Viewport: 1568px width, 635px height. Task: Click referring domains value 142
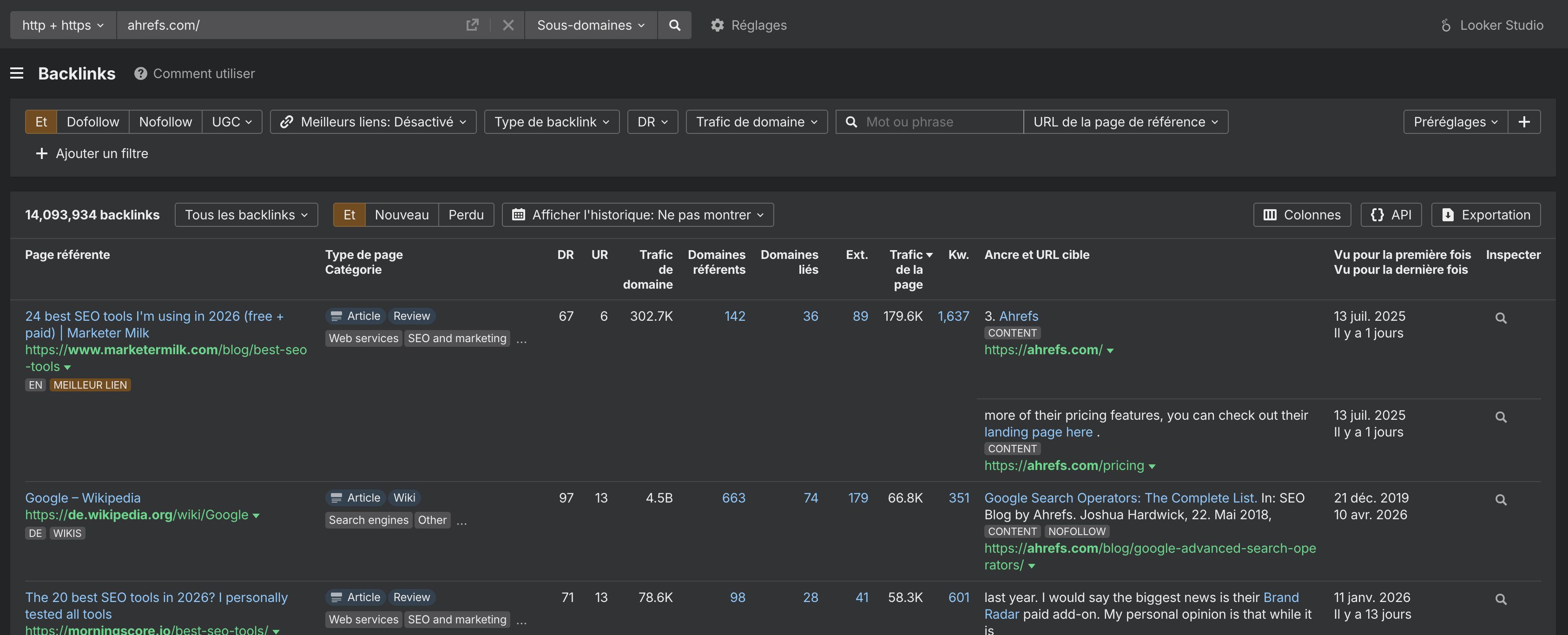click(735, 316)
